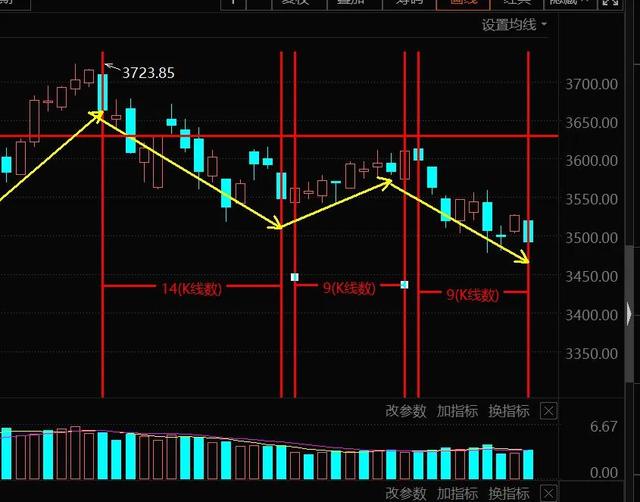The image size is (640, 502).
Task: Select the right white handle of the middle 9(K线数) line
Action: tap(404, 284)
